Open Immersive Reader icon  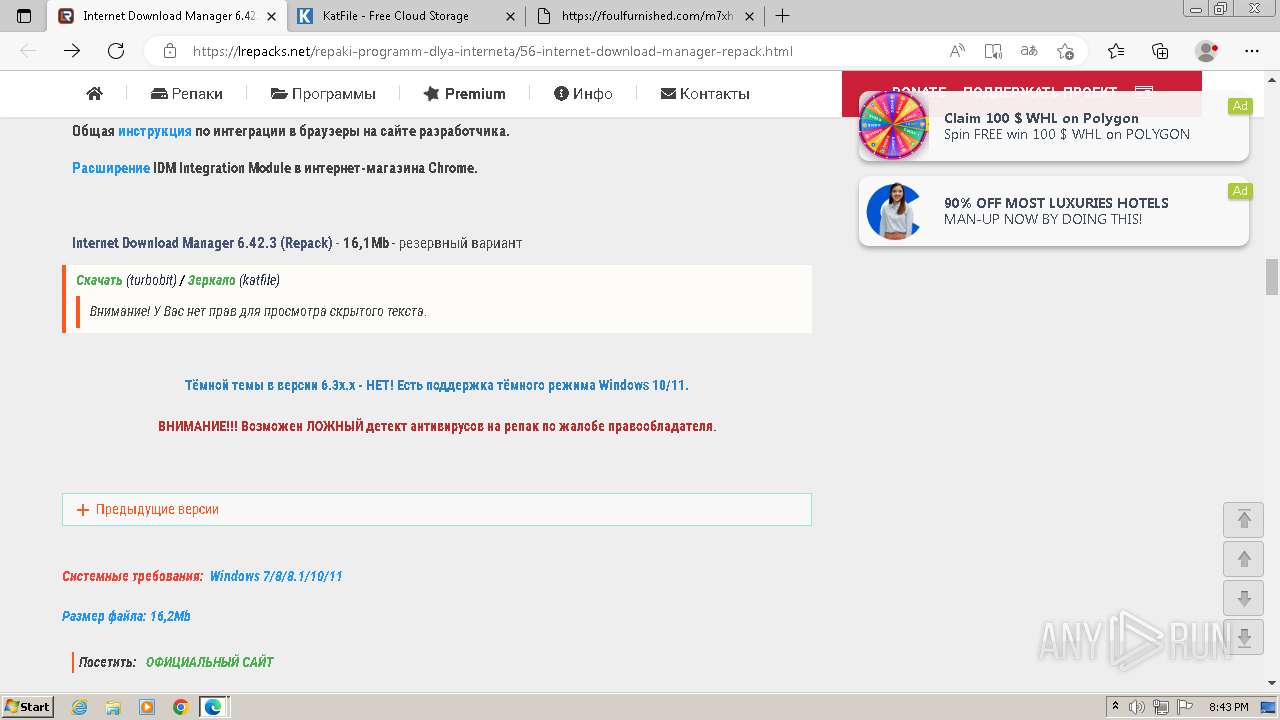[x=993, y=51]
